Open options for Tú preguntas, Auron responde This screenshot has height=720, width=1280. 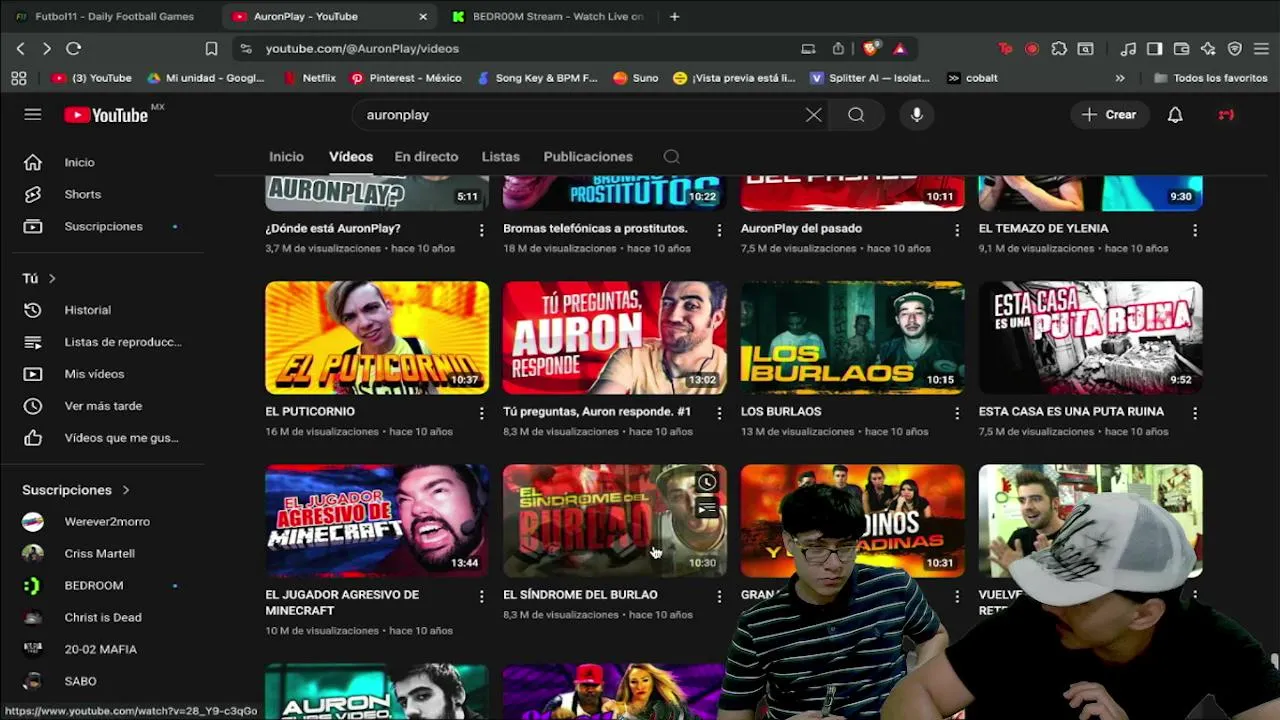click(719, 413)
